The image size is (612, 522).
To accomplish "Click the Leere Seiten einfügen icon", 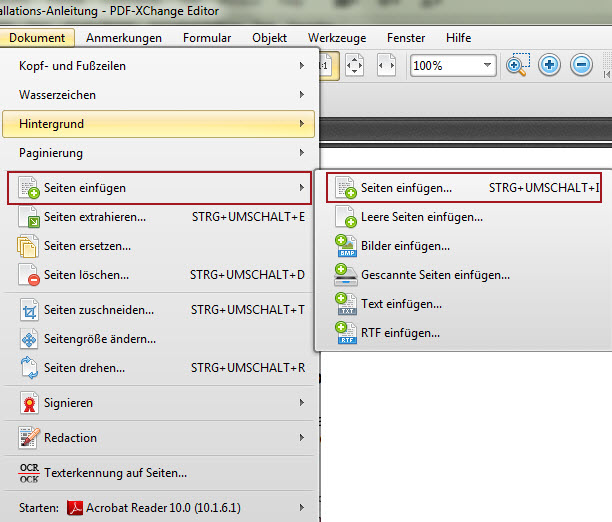I will (346, 217).
